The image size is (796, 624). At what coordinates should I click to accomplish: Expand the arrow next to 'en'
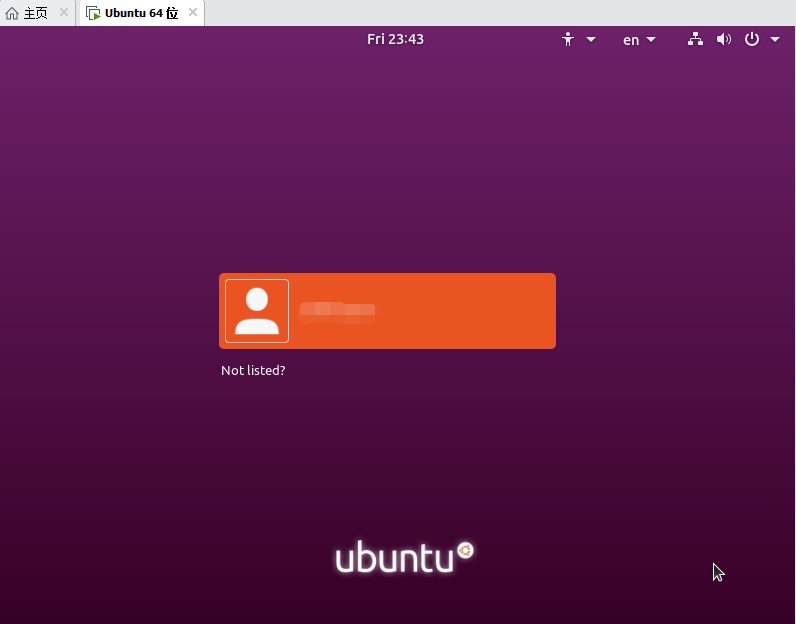(x=652, y=40)
